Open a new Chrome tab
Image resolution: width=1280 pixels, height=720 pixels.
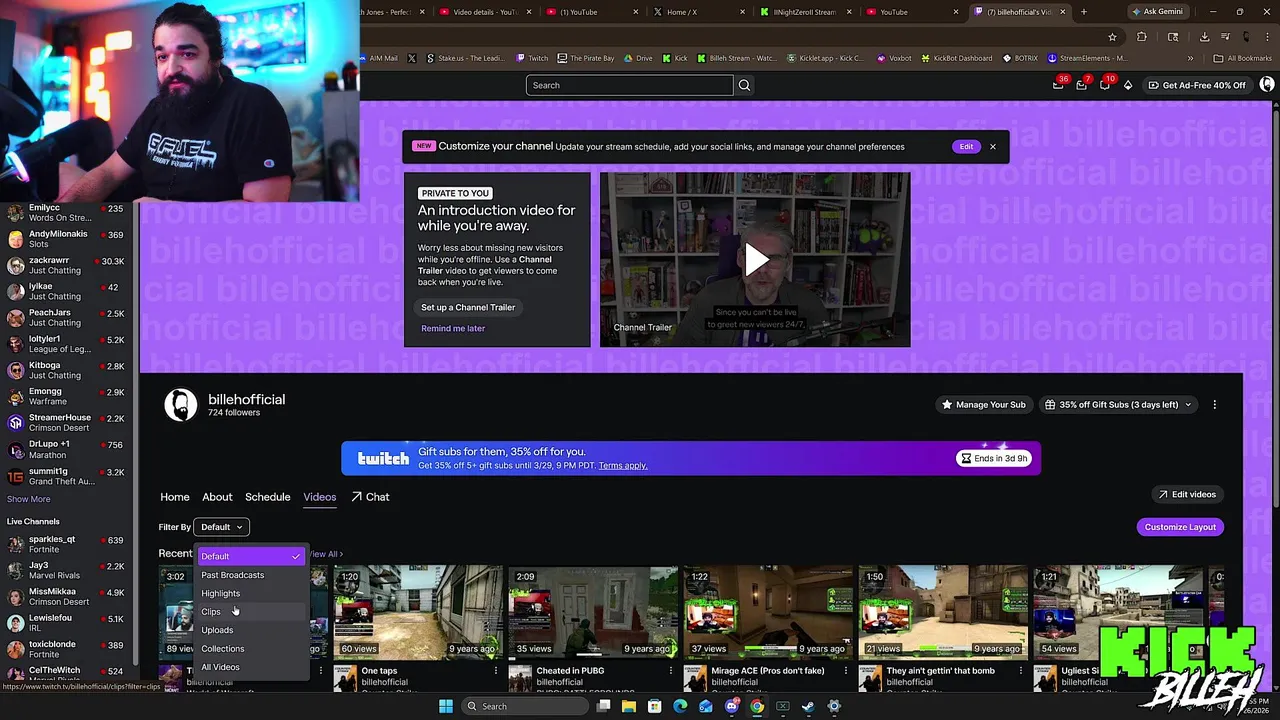(x=1083, y=12)
